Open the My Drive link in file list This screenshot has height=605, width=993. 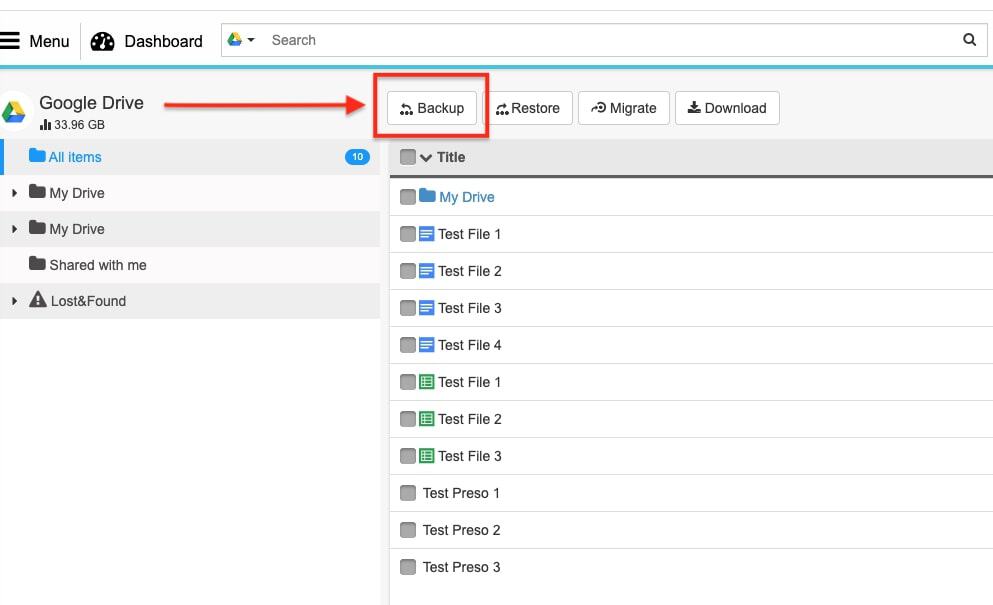point(466,197)
